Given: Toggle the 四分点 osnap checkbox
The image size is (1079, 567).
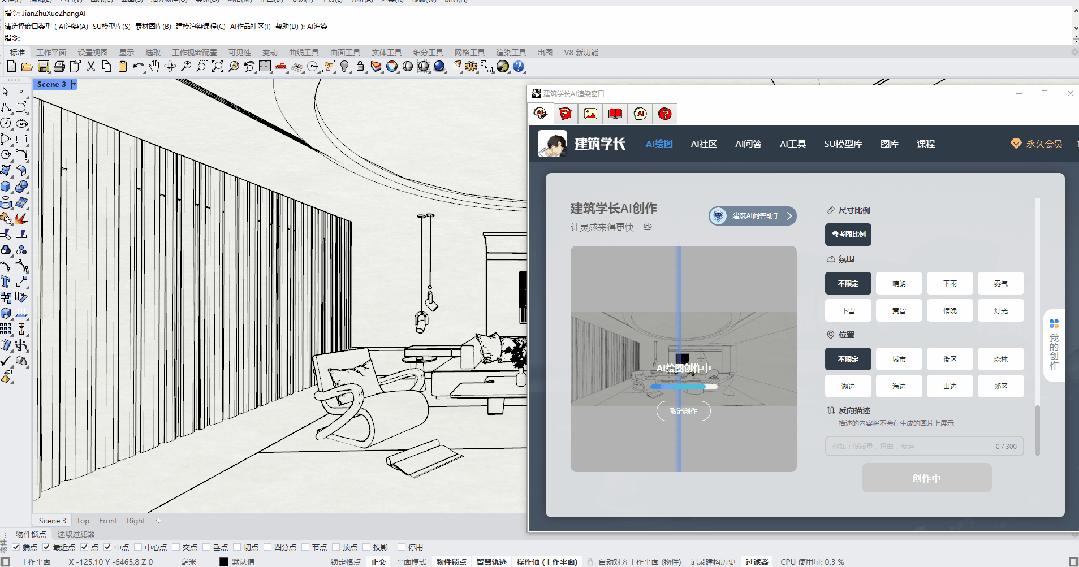Looking at the screenshot, I should 267,548.
